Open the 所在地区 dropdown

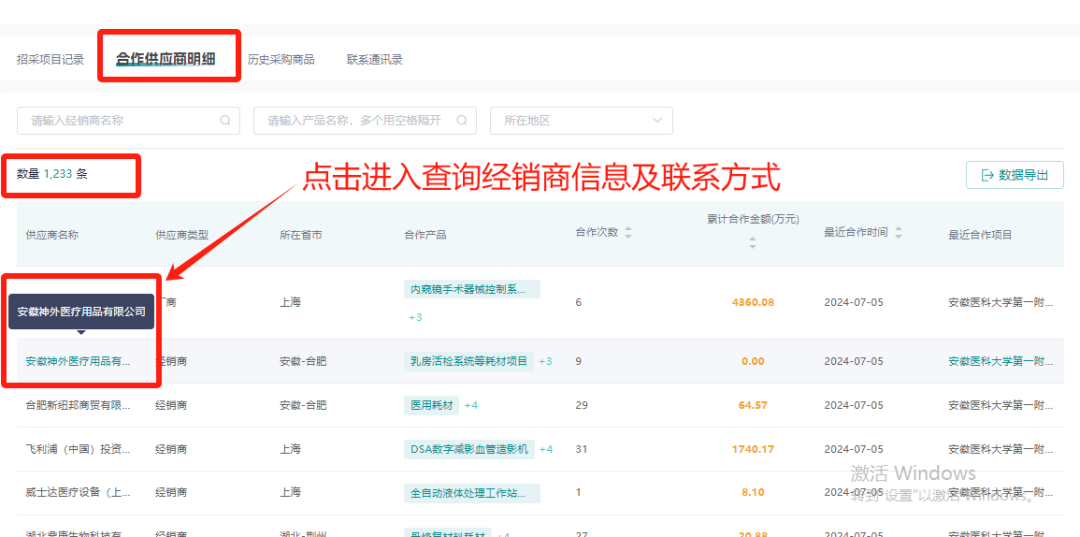(x=581, y=120)
